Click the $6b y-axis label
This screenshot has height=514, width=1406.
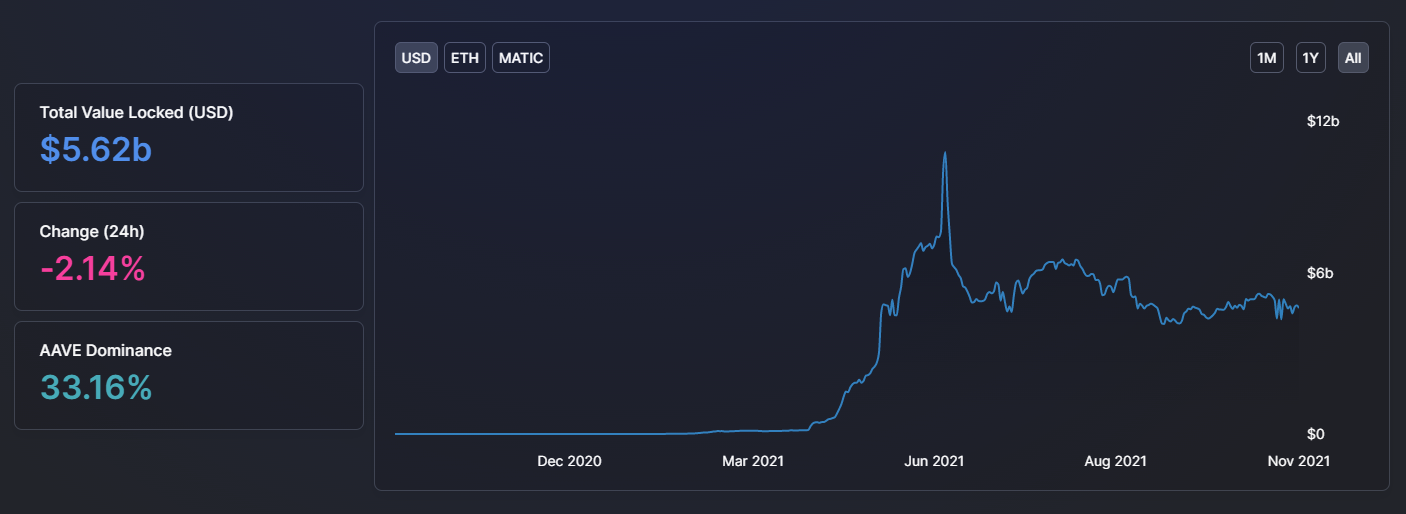point(1322,274)
